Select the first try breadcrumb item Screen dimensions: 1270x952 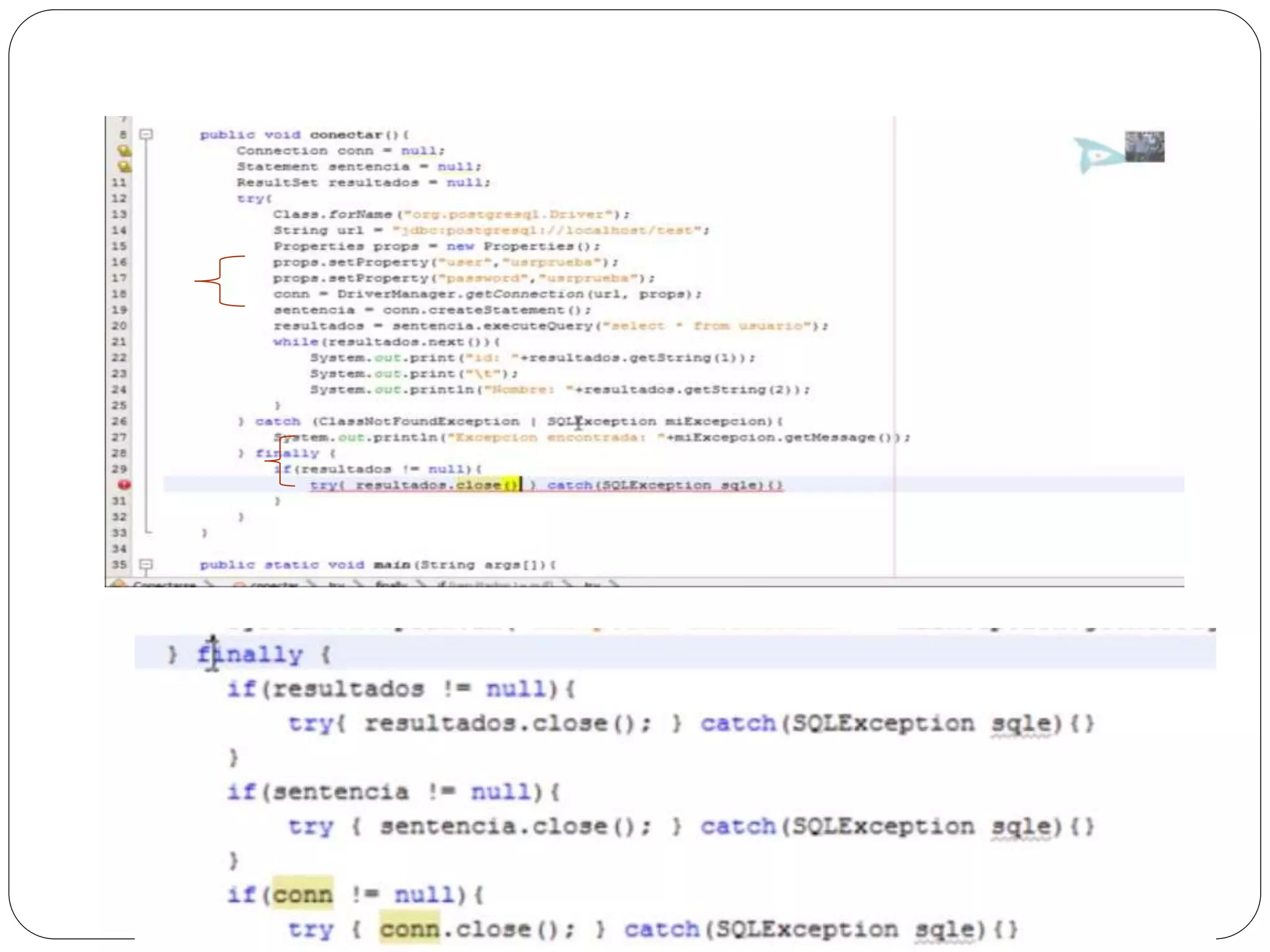[335, 584]
